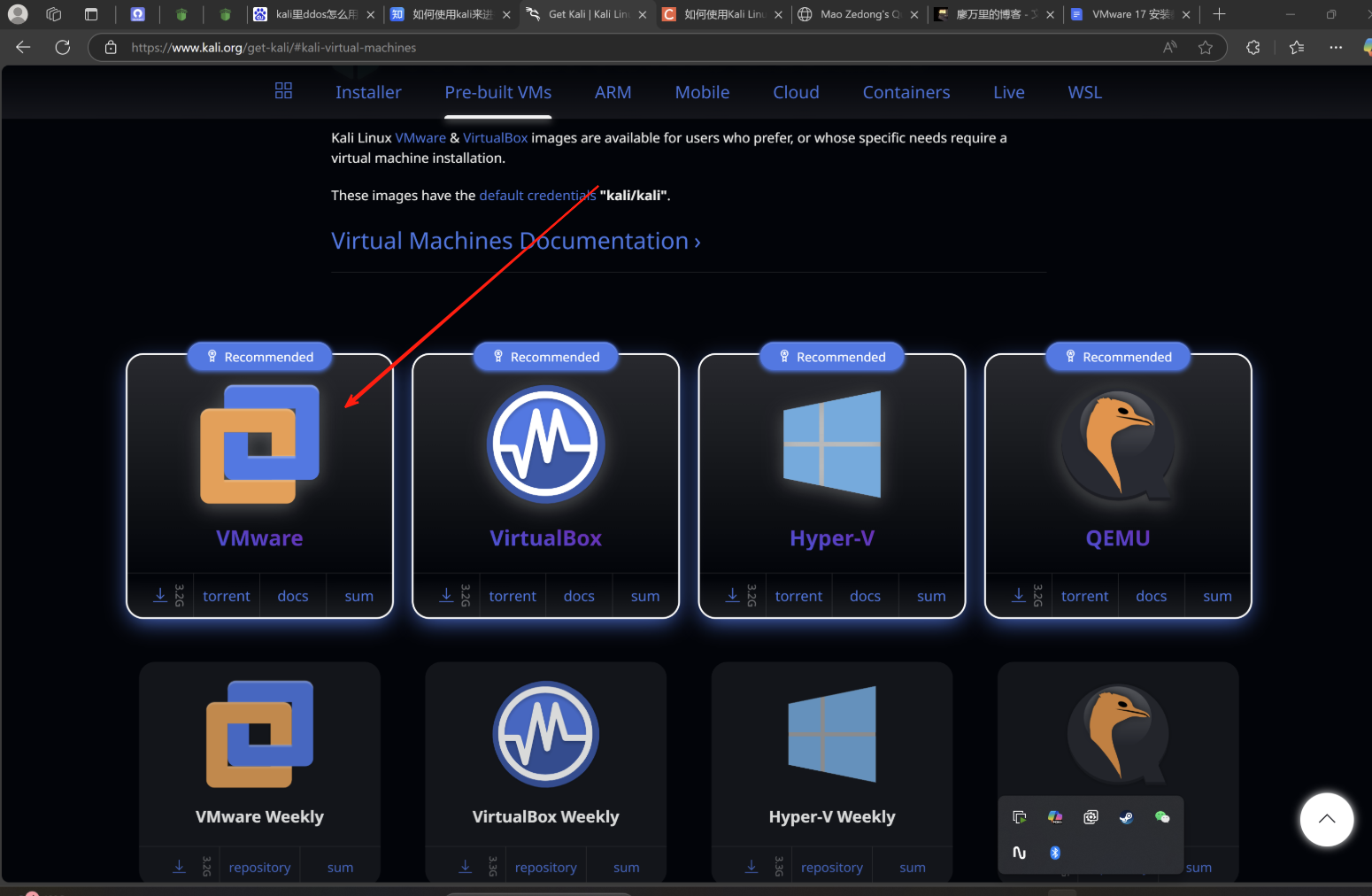Switch to the Cloud section
1372x896 pixels.
(797, 92)
